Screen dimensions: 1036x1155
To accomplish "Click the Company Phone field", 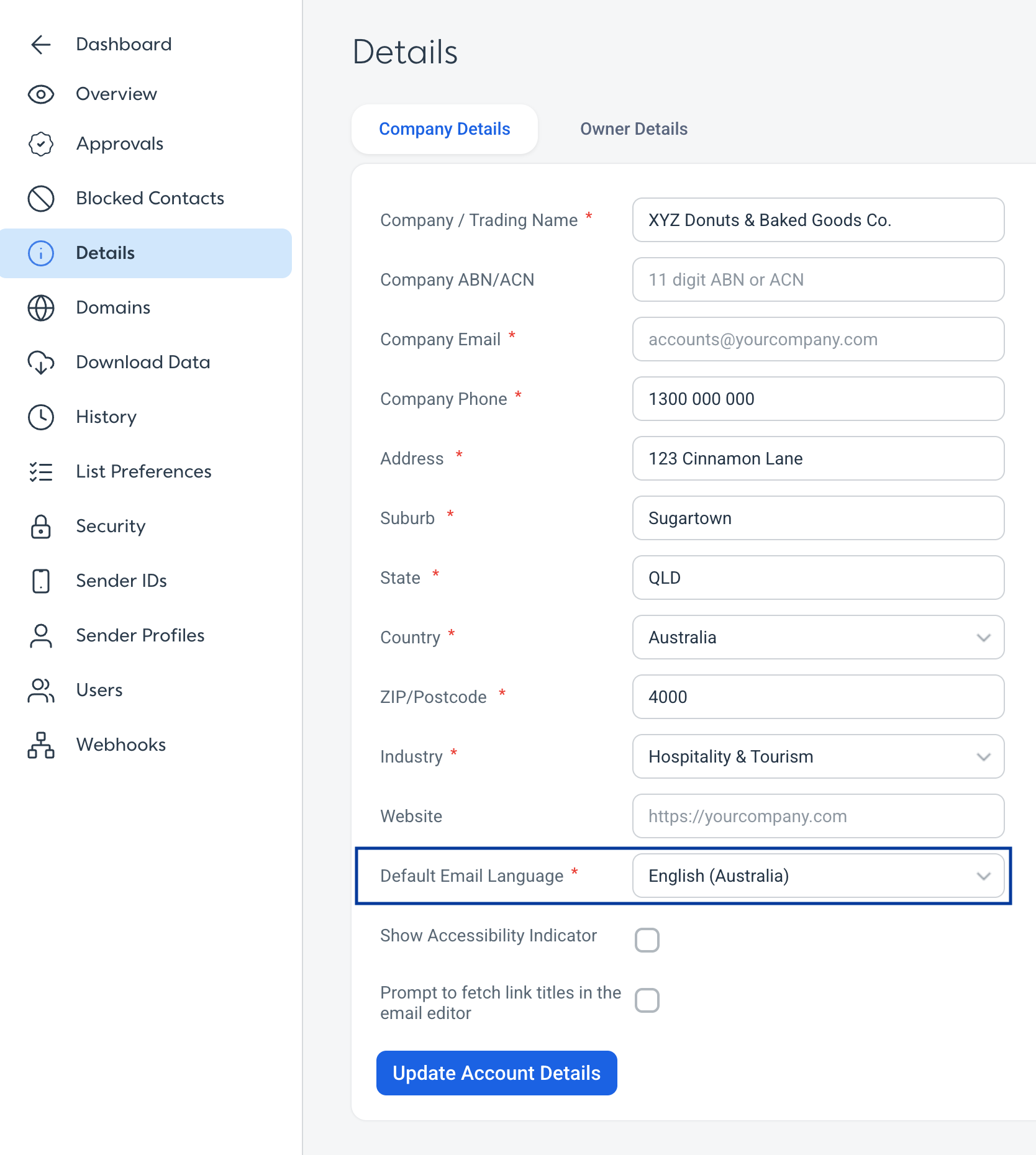I will click(818, 399).
